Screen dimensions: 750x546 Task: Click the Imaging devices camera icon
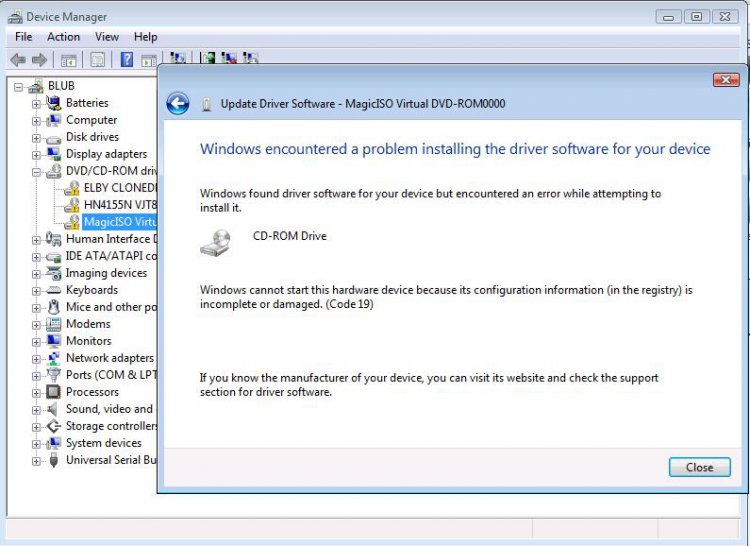pos(54,273)
